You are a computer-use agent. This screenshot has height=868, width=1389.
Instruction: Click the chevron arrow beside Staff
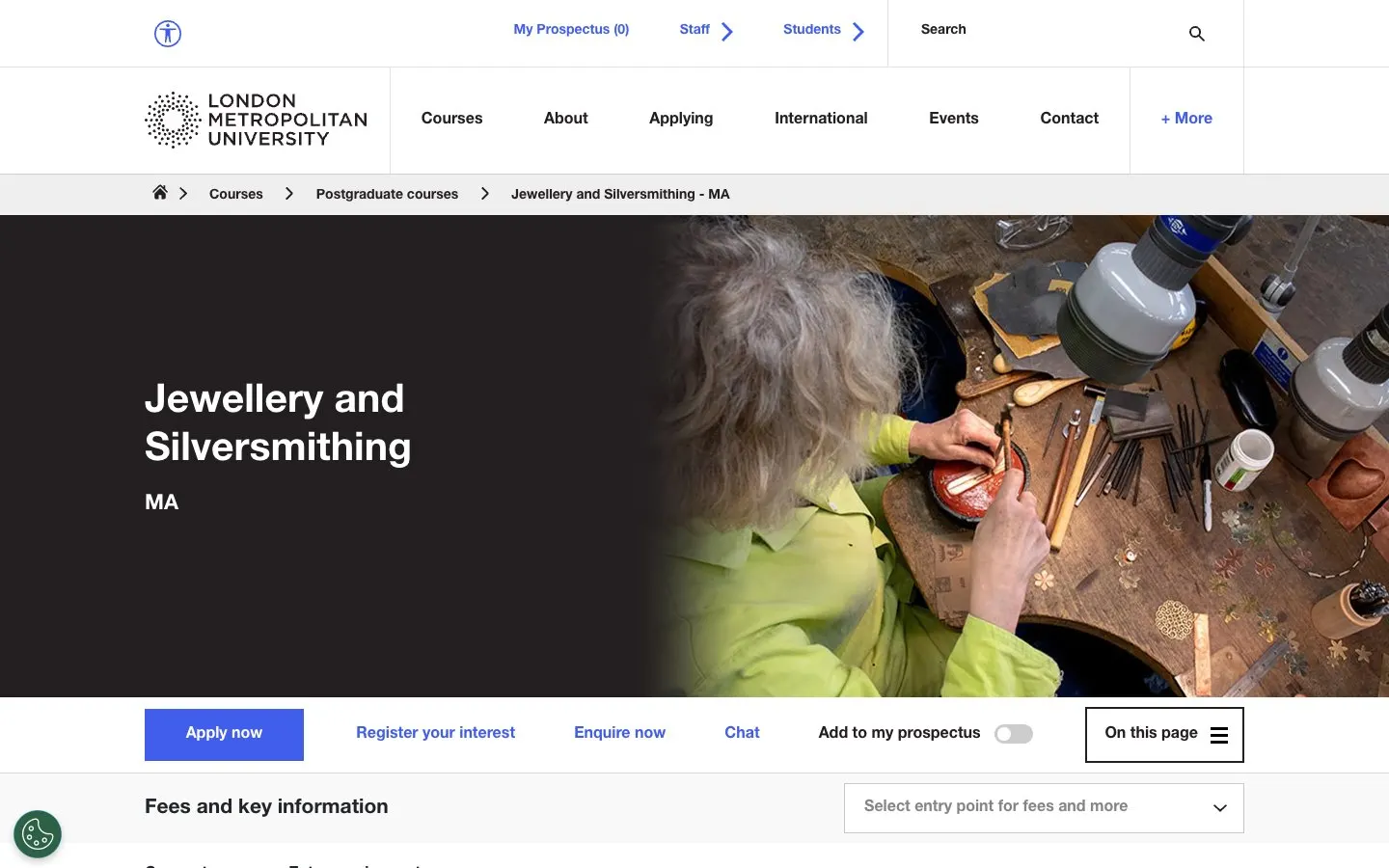click(x=727, y=32)
